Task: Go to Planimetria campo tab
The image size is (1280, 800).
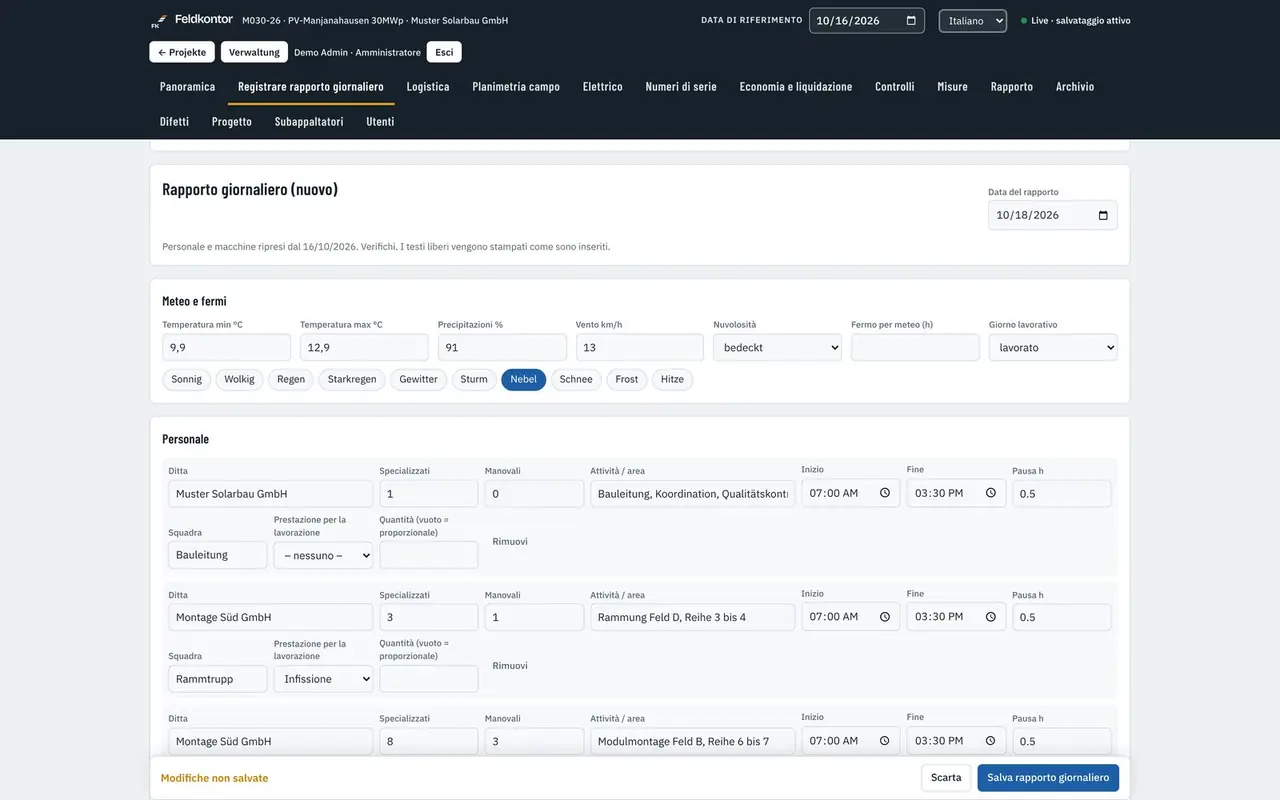Action: point(516,87)
